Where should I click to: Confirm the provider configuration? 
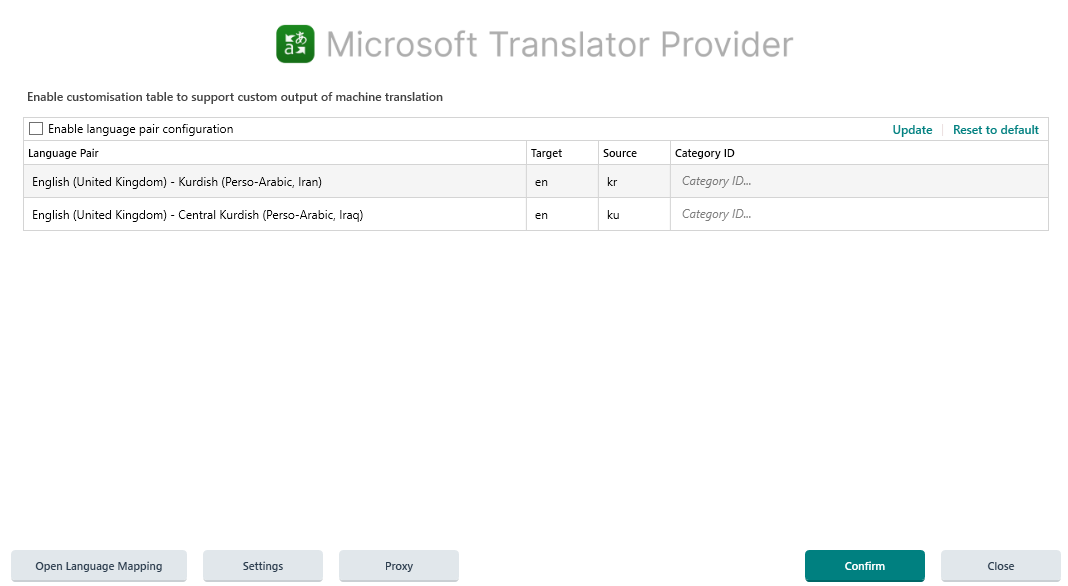(x=864, y=565)
